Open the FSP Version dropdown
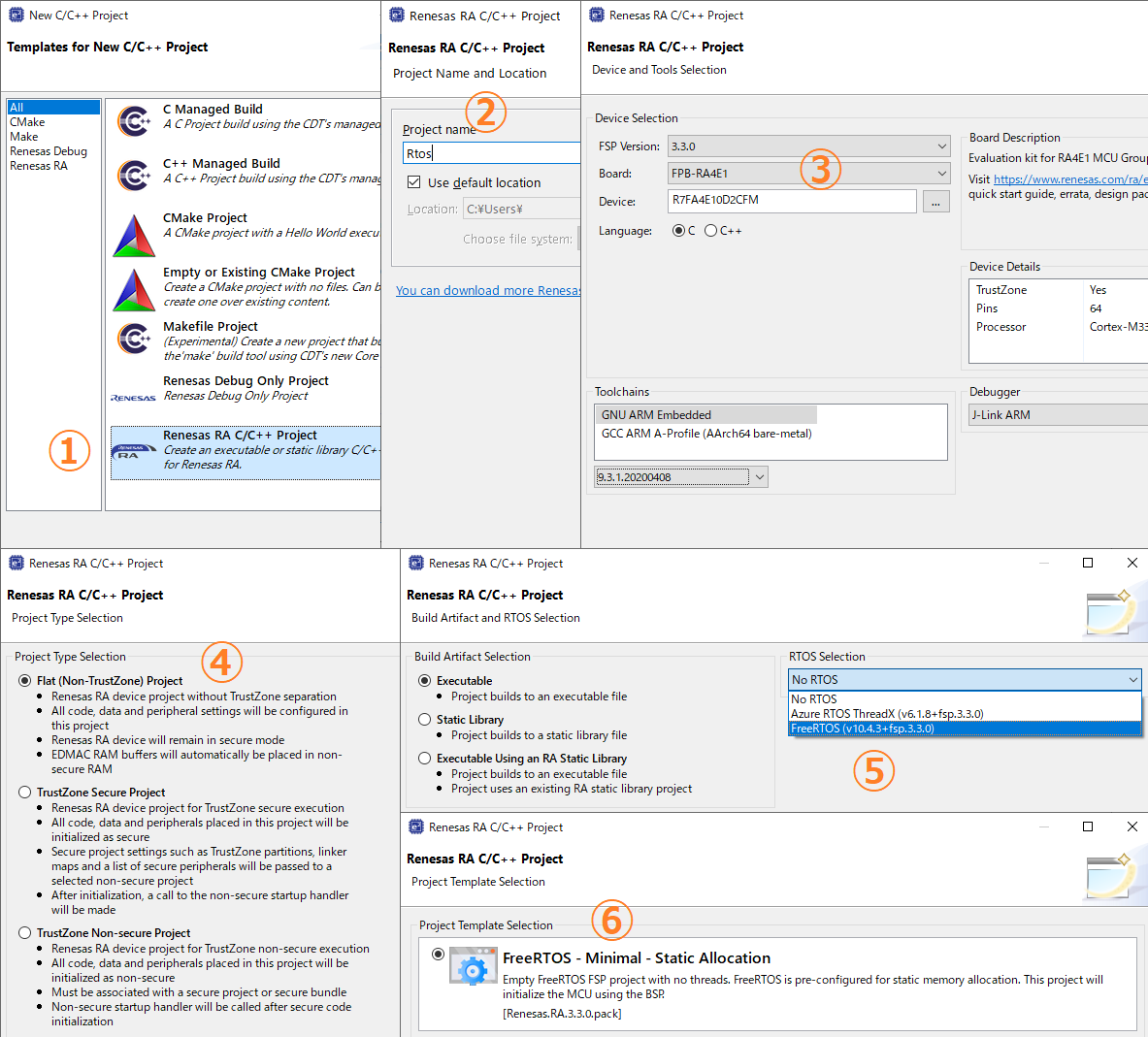This screenshot has height=1037, width=1148. [x=809, y=146]
